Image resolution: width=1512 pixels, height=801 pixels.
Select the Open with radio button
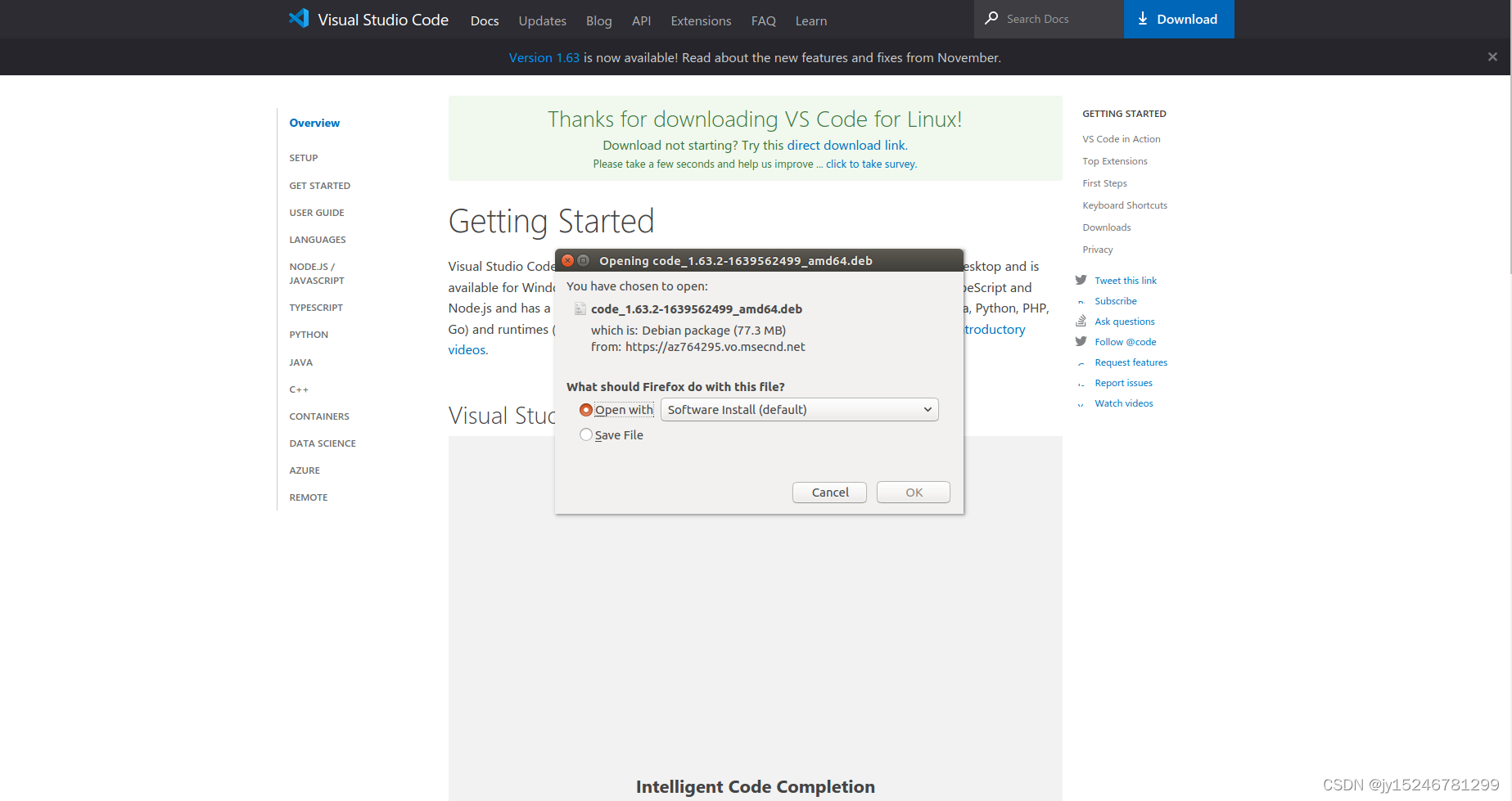click(x=585, y=410)
